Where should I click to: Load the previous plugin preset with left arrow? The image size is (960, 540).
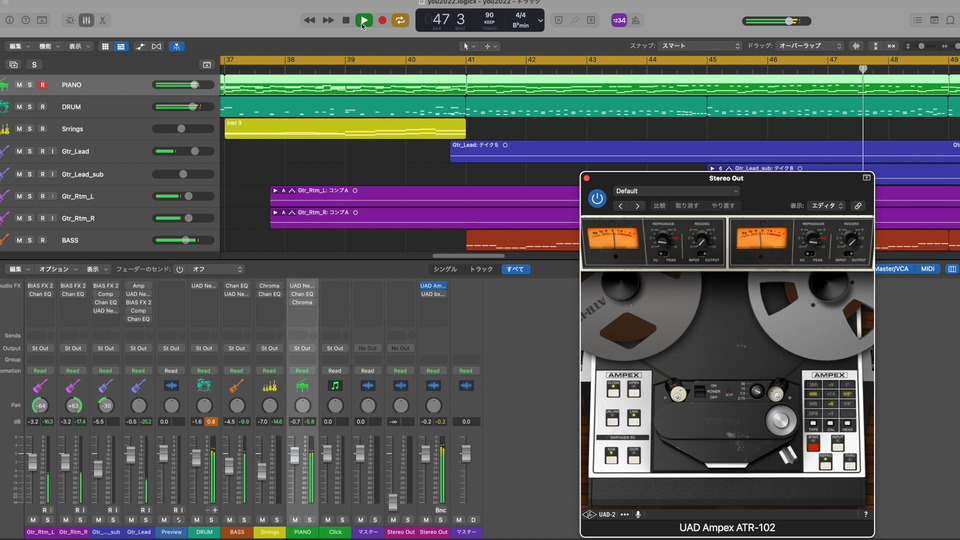(620, 206)
